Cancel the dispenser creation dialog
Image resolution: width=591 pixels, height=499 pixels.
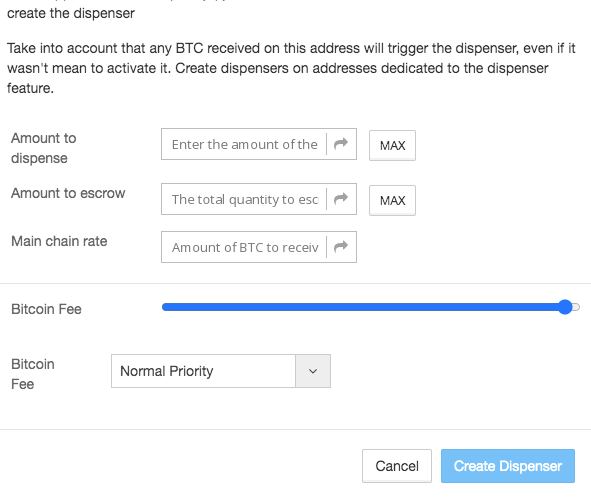397,466
